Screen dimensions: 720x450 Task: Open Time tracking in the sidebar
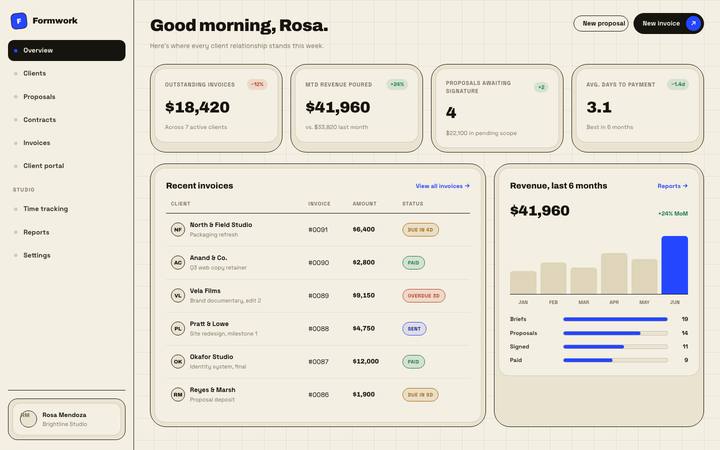[x=67, y=208]
